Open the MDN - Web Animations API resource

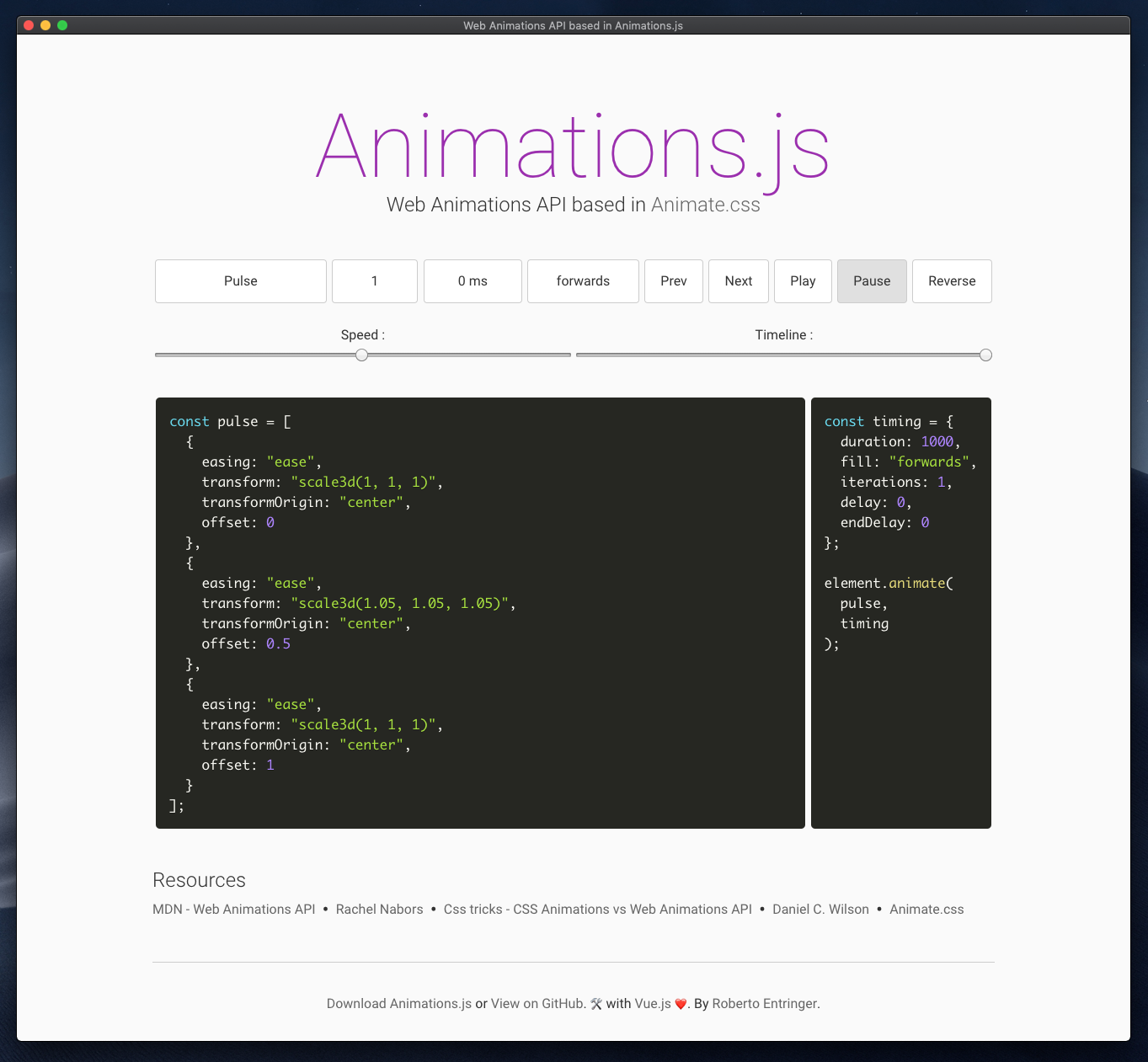(x=234, y=910)
